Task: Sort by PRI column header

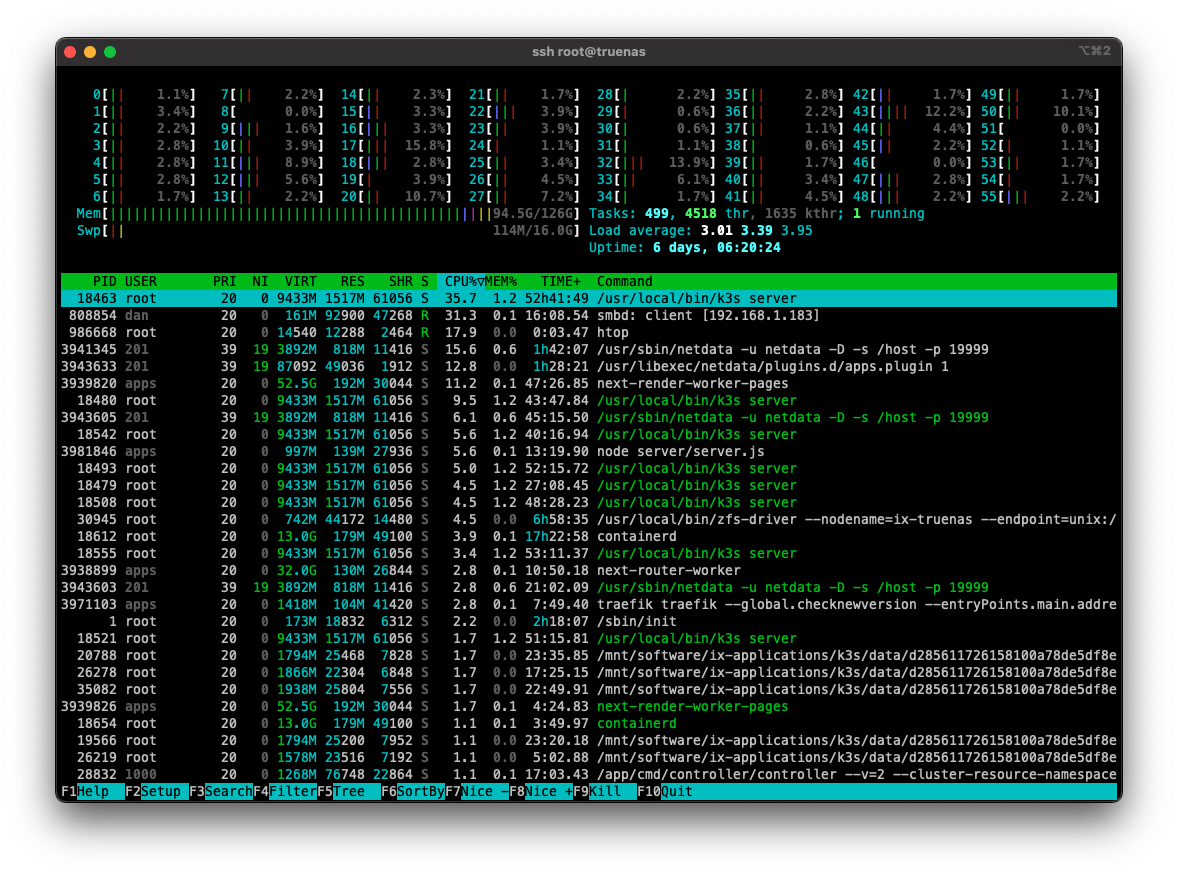Action: tap(224, 281)
